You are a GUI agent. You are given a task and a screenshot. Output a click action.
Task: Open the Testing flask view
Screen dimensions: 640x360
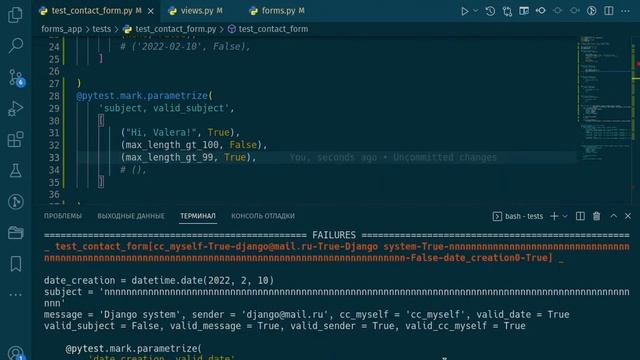click(16, 171)
